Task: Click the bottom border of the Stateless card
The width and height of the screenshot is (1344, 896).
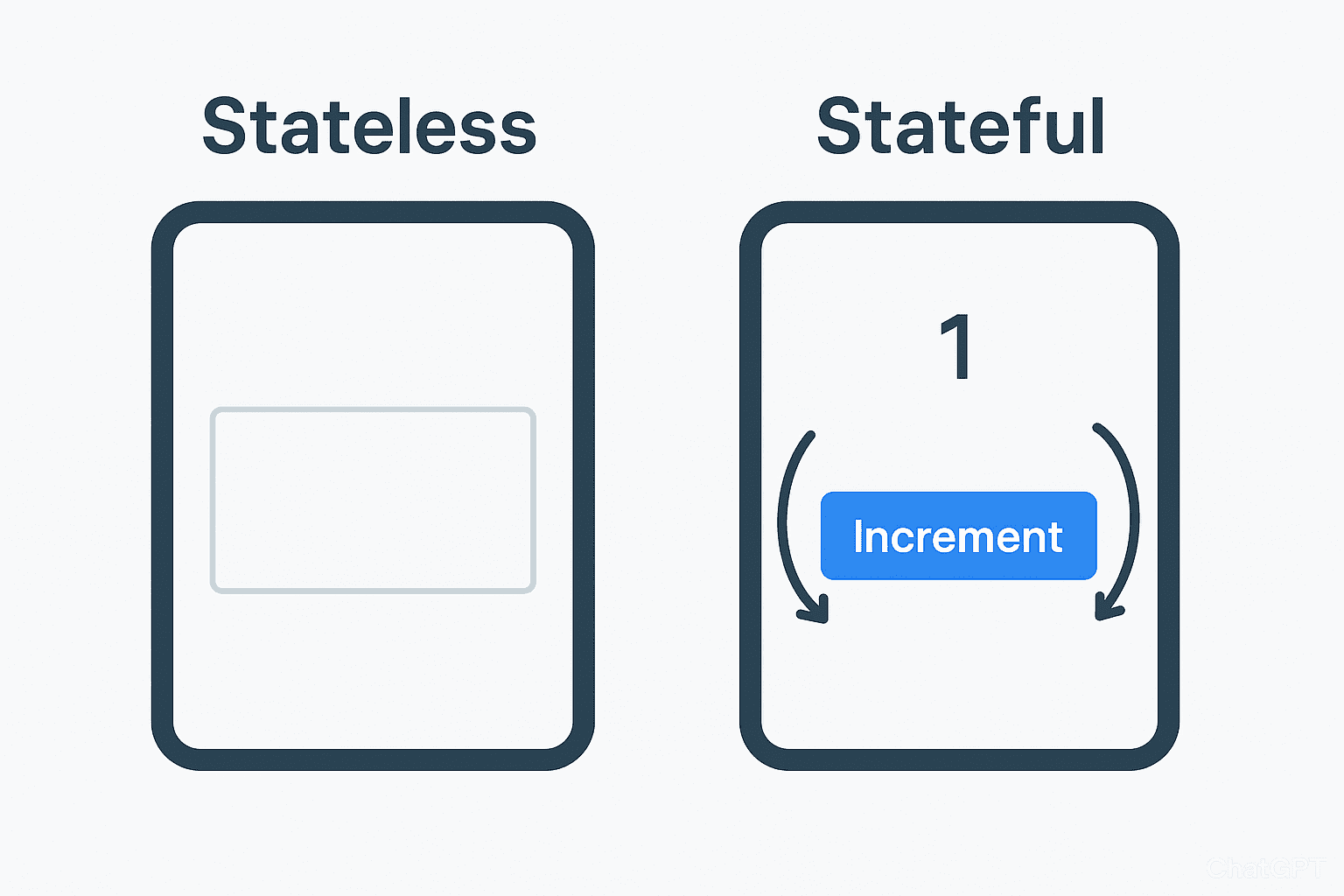Action: pyautogui.click(x=373, y=759)
